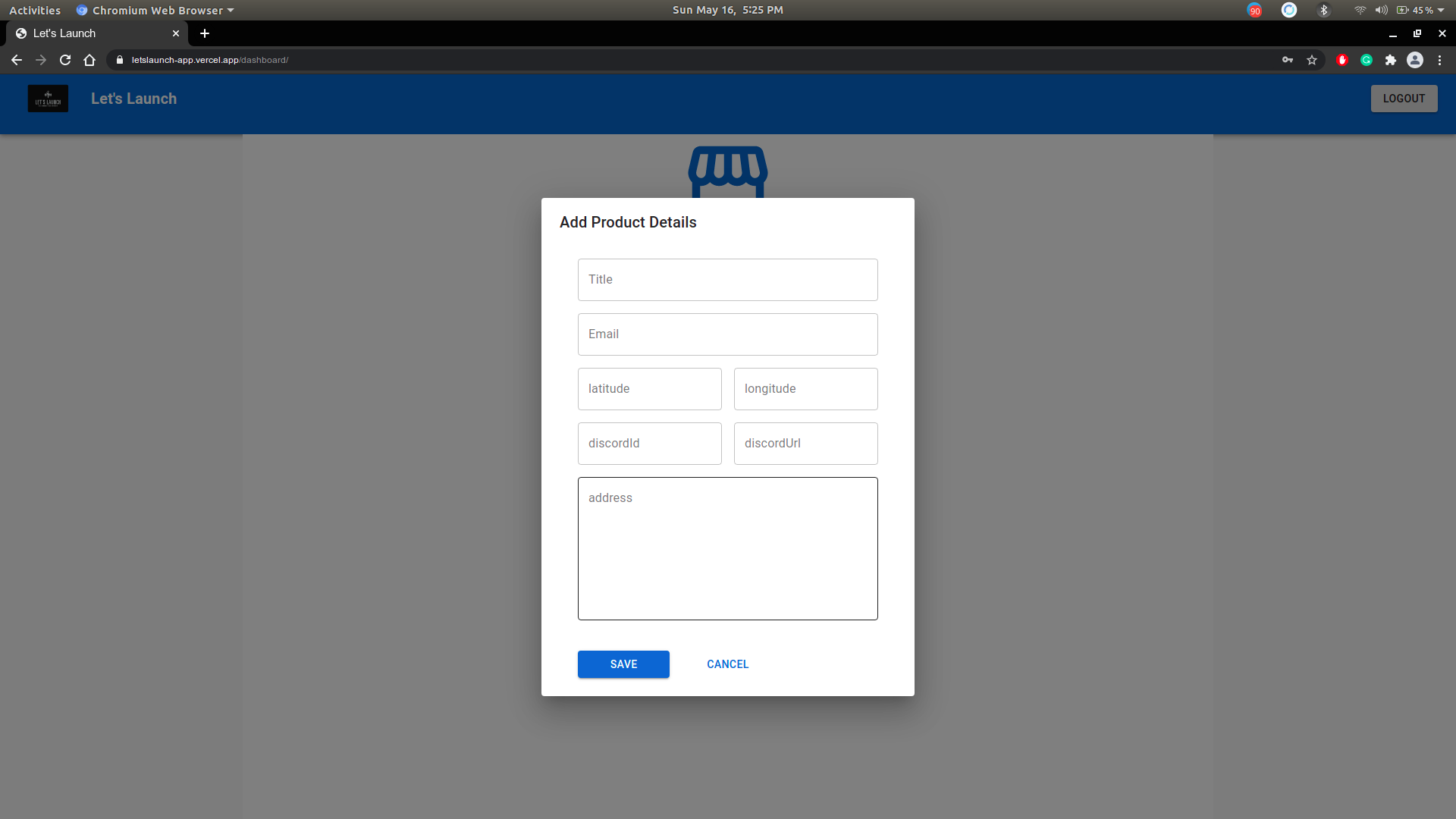Screen dimensions: 1456x819
Task: Click the browser back arrow
Action: coord(17,60)
